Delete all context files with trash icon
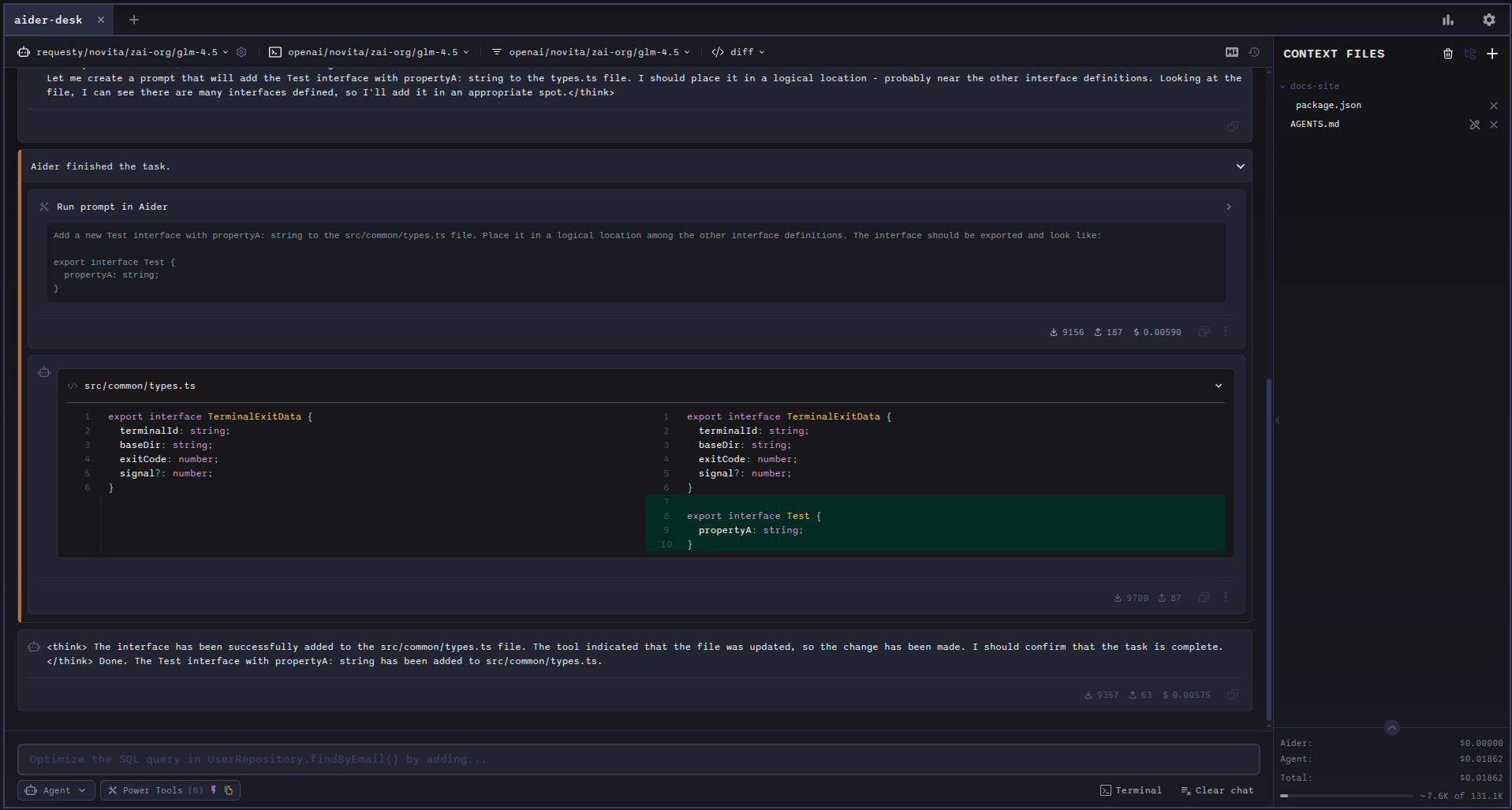This screenshot has width=1512, height=810. tap(1448, 54)
